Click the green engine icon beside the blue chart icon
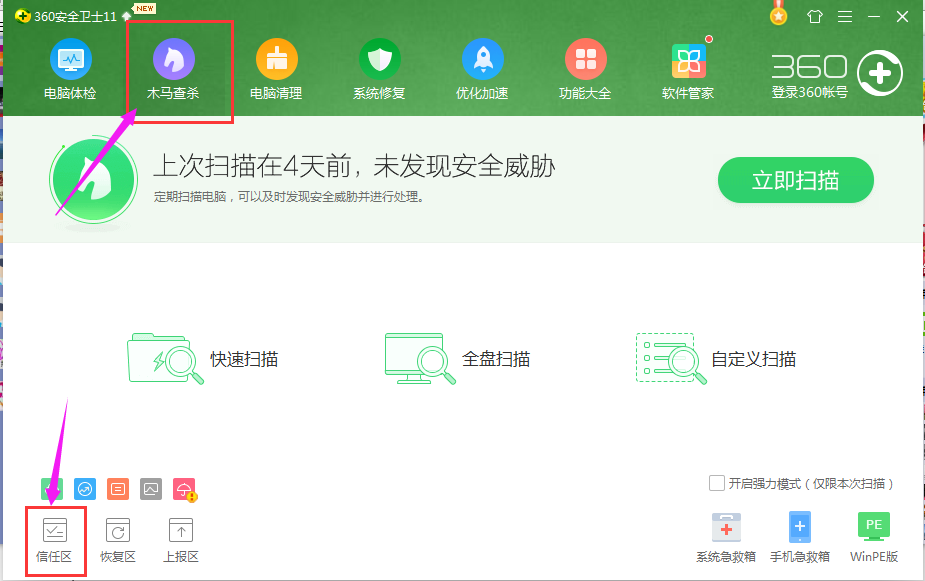 point(52,489)
